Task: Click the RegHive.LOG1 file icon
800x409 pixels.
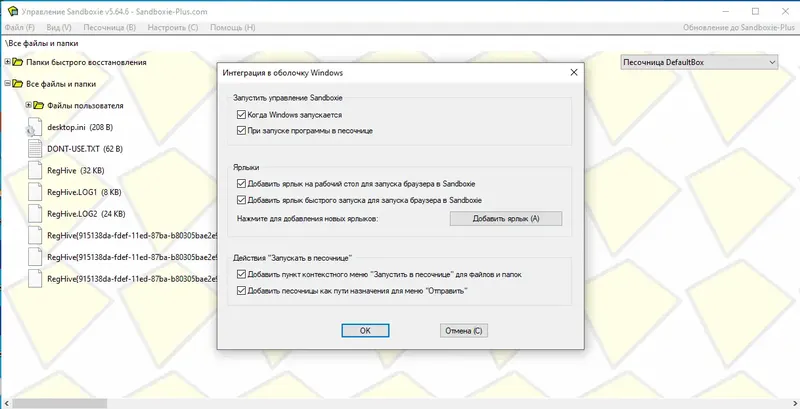Action: [x=34, y=192]
